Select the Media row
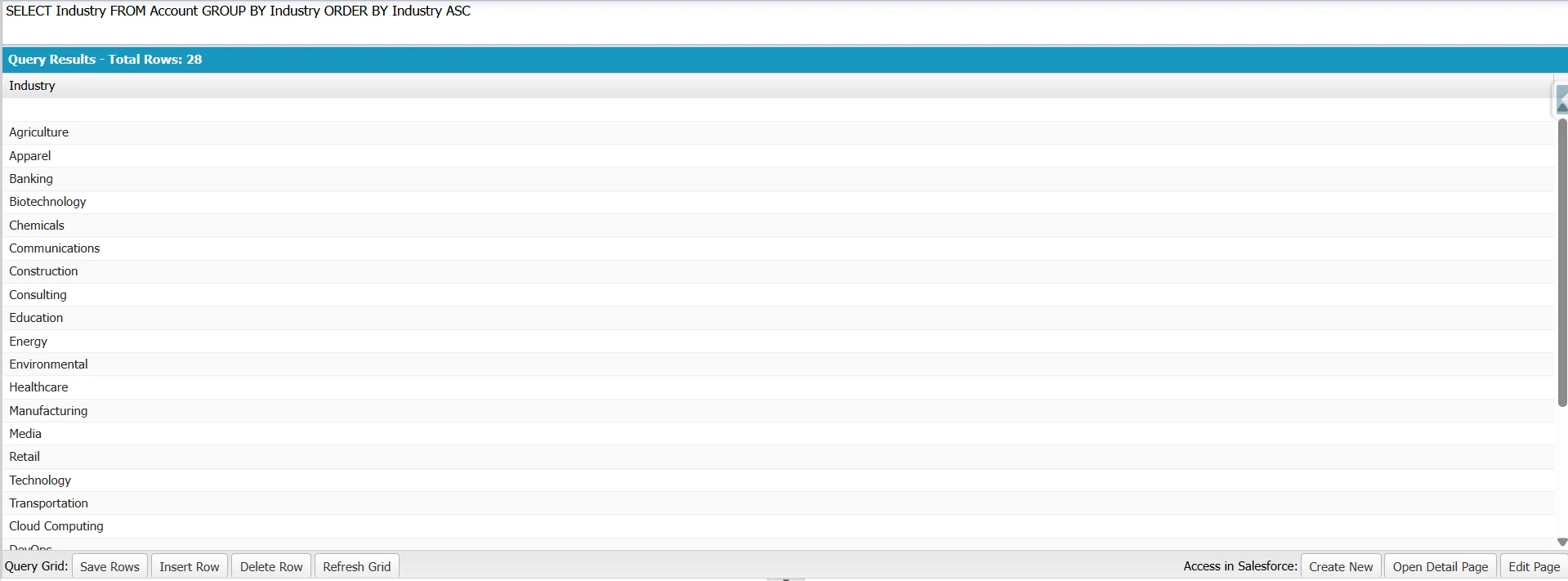Screen dimensions: 1568x581 (x=778, y=434)
